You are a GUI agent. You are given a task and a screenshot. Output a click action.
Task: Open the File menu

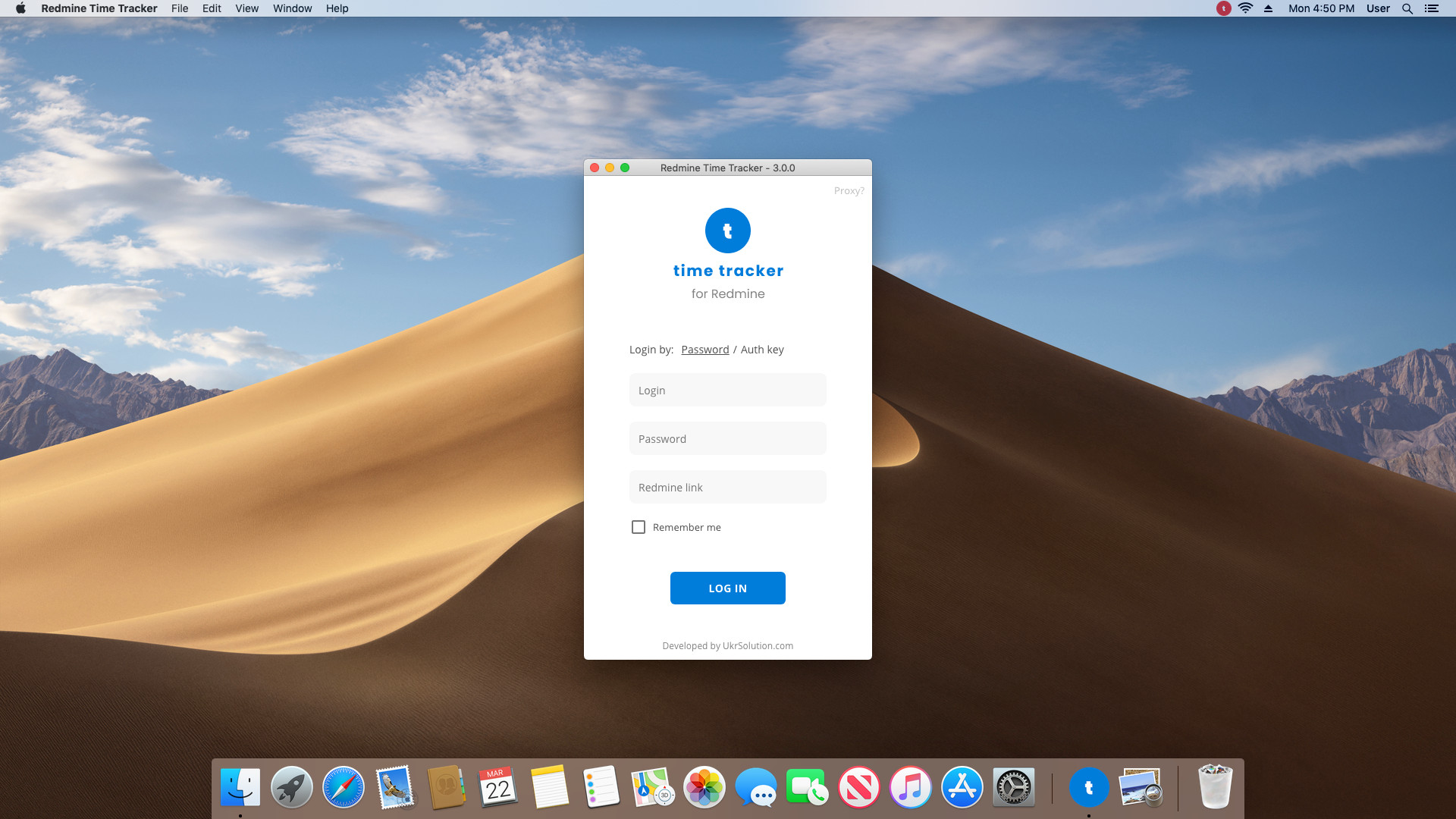180,8
